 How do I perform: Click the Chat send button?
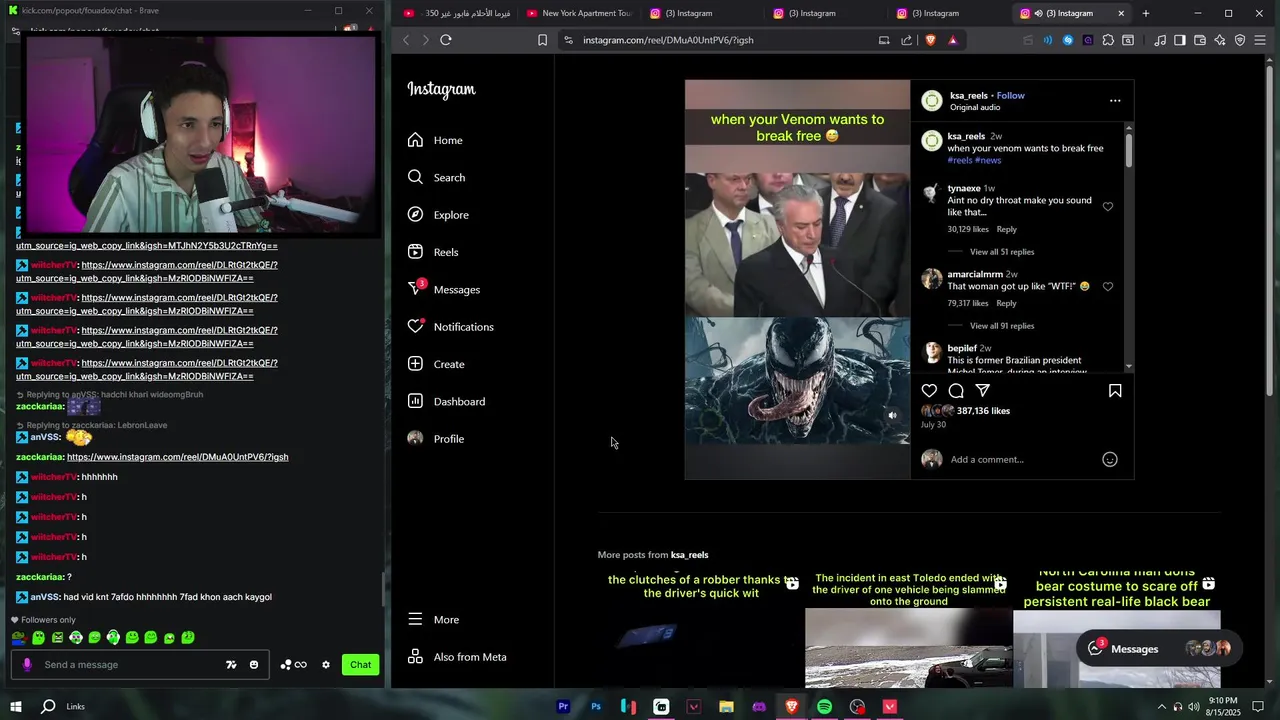(x=360, y=665)
